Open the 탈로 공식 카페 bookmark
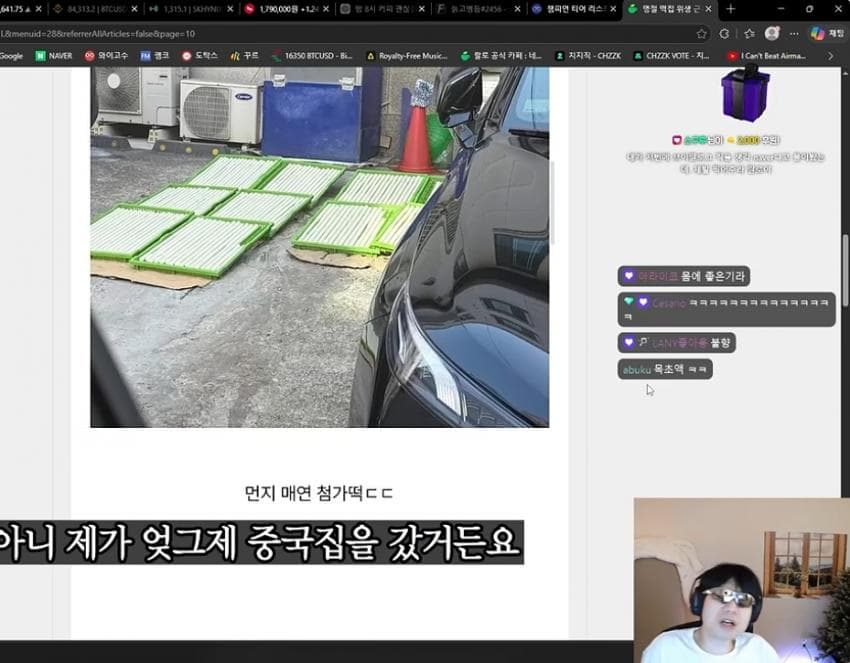 click(501, 56)
